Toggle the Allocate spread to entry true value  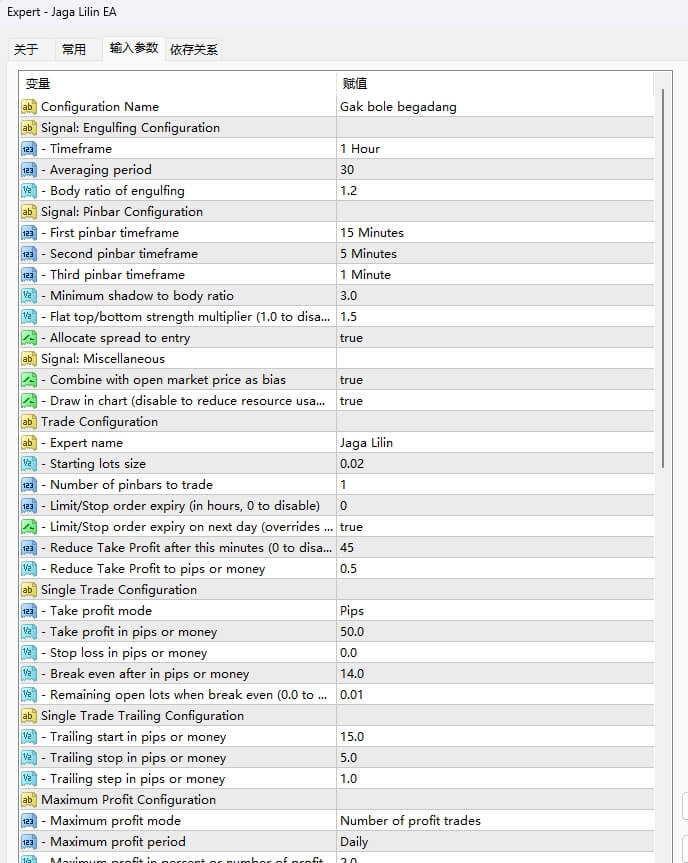pos(351,338)
